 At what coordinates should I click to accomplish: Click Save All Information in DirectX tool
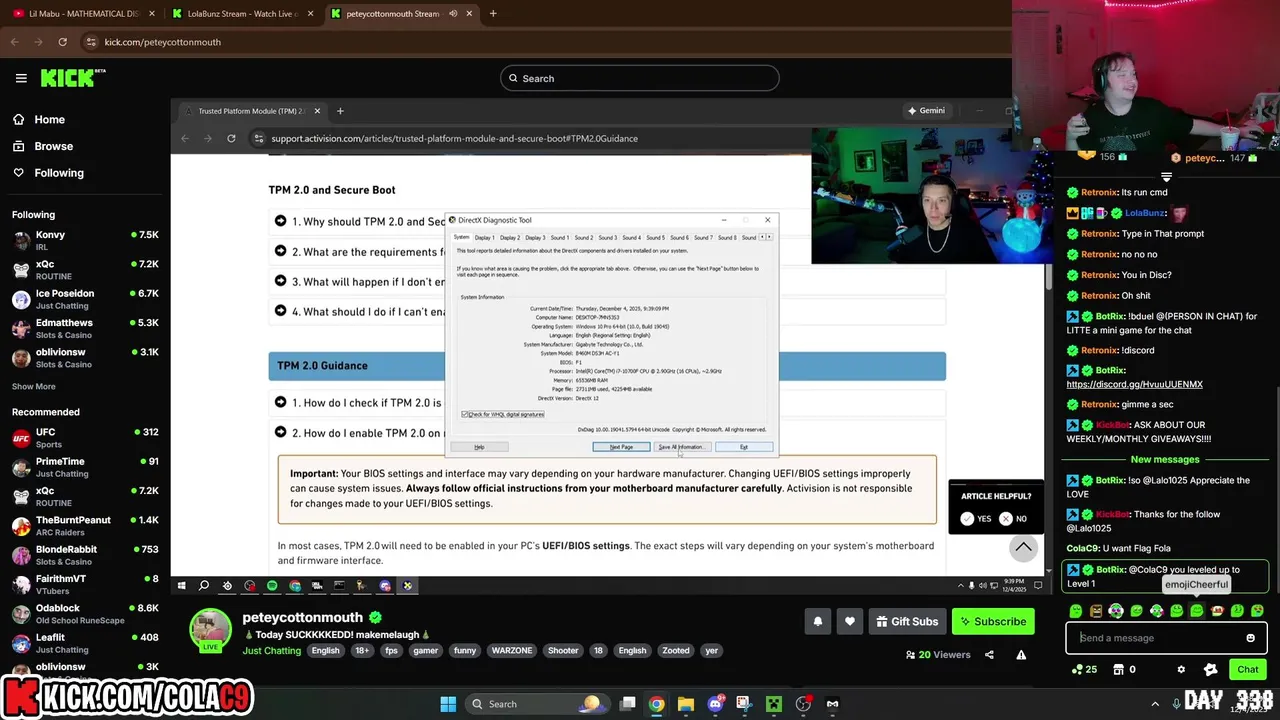[681, 447]
